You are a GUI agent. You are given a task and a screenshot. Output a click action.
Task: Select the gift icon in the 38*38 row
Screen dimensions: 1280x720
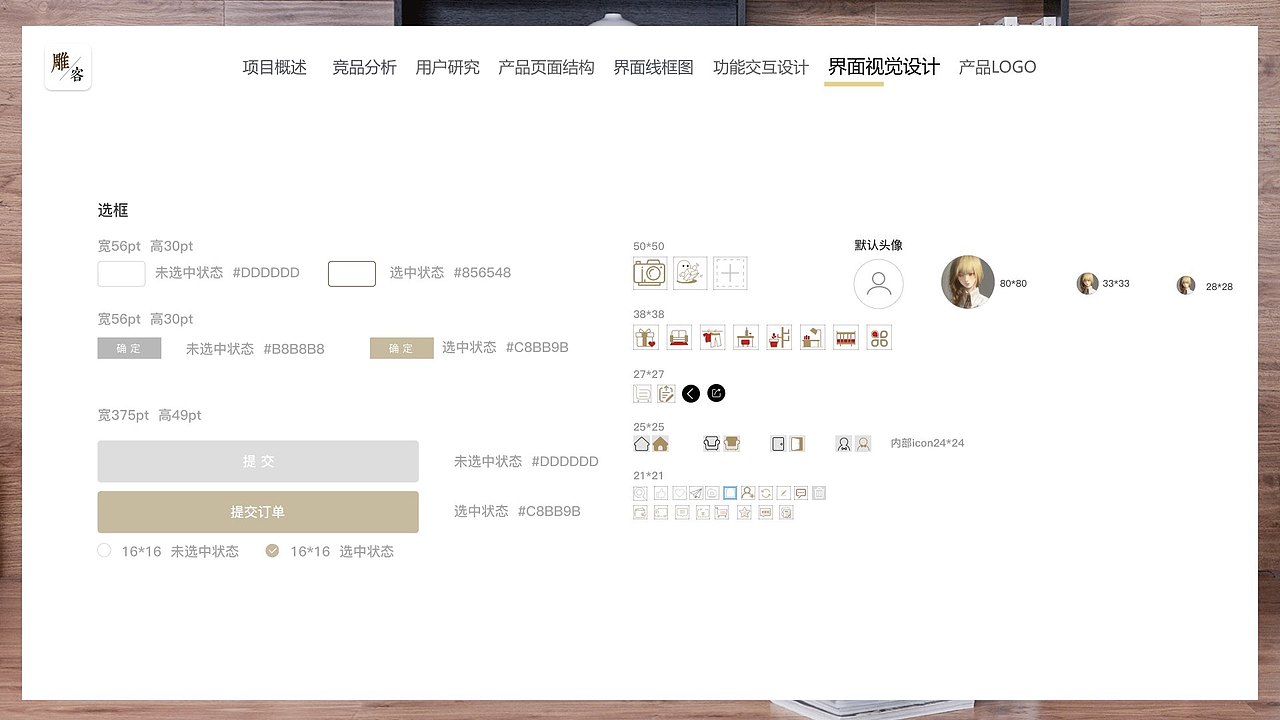[645, 337]
